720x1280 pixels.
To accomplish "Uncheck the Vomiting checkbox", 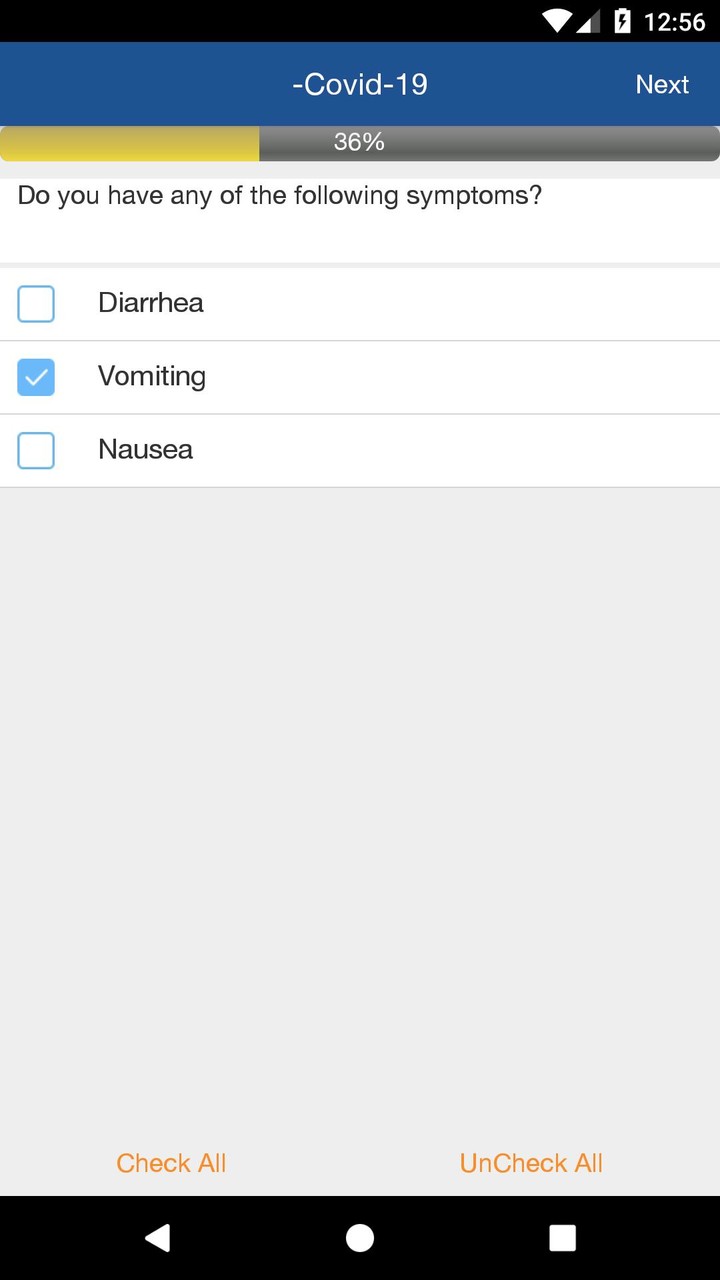I will tap(36, 377).
